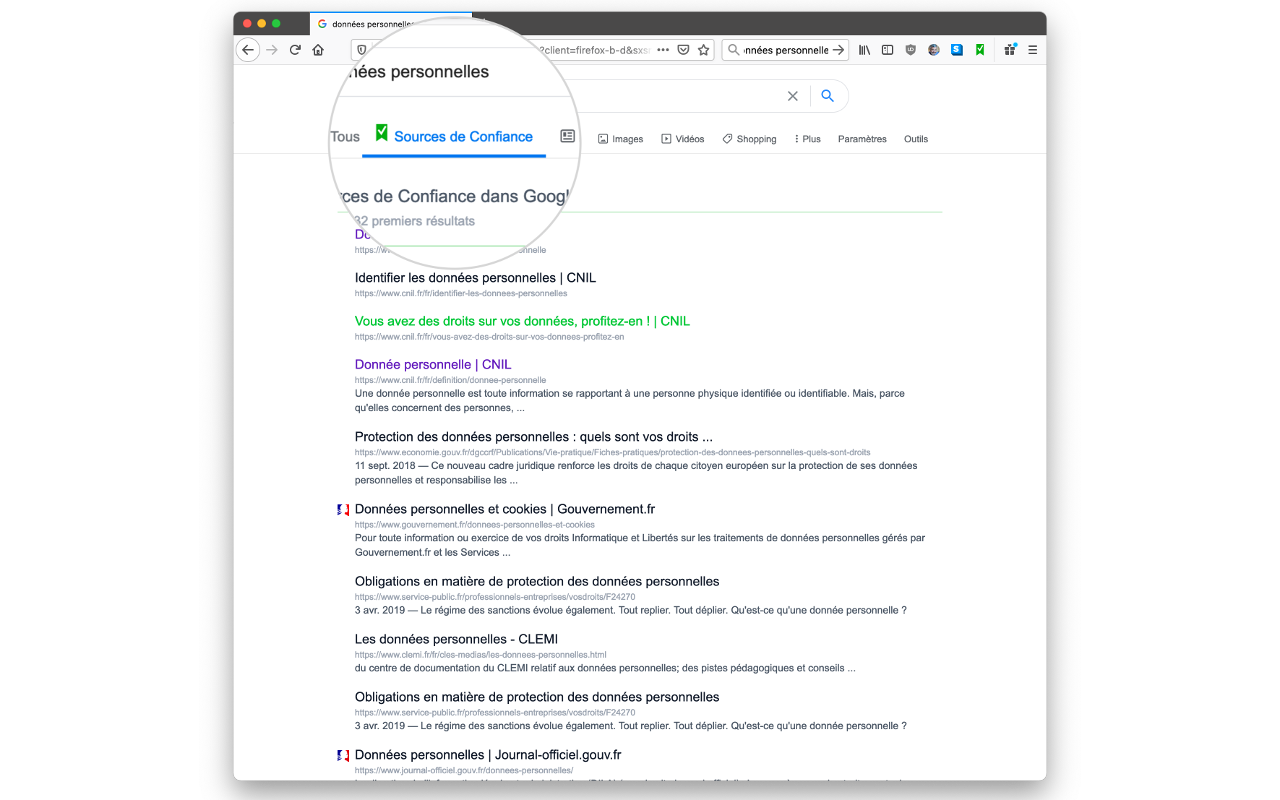
Task: Clear the Google search query
Action: point(793,96)
